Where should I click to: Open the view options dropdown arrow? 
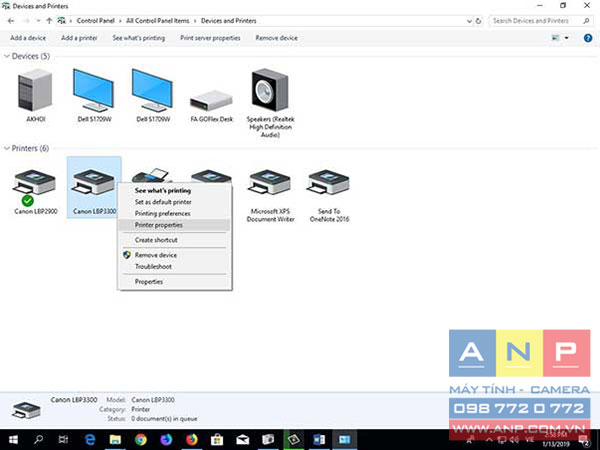click(x=566, y=38)
